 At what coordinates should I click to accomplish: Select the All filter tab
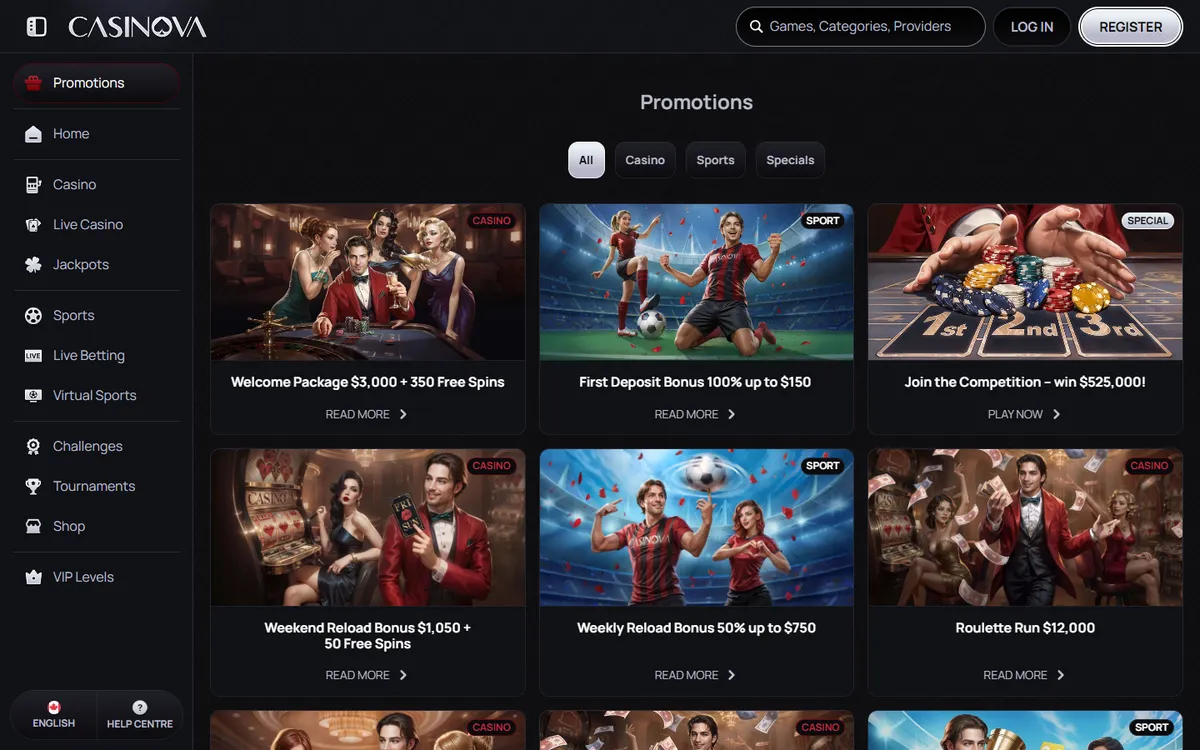[586, 160]
